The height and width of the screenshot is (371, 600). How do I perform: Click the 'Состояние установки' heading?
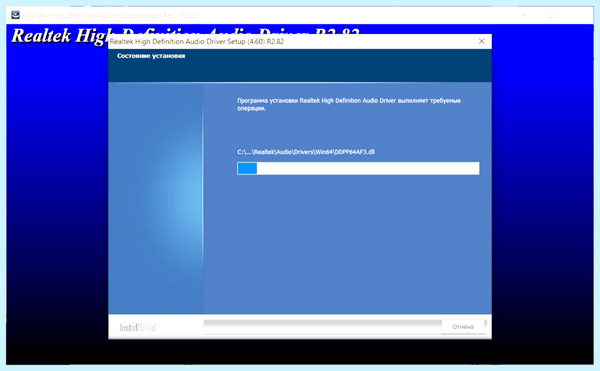pyautogui.click(x=151, y=56)
